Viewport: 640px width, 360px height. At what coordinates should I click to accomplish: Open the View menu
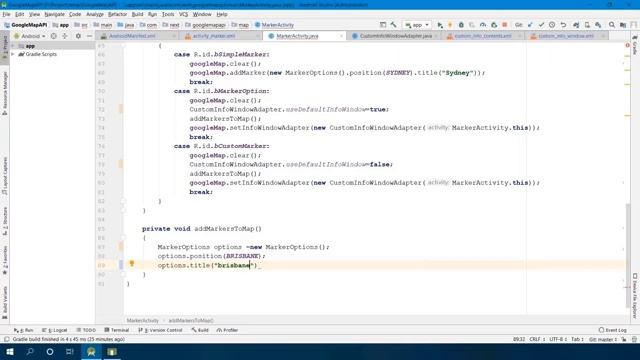[34, 14]
